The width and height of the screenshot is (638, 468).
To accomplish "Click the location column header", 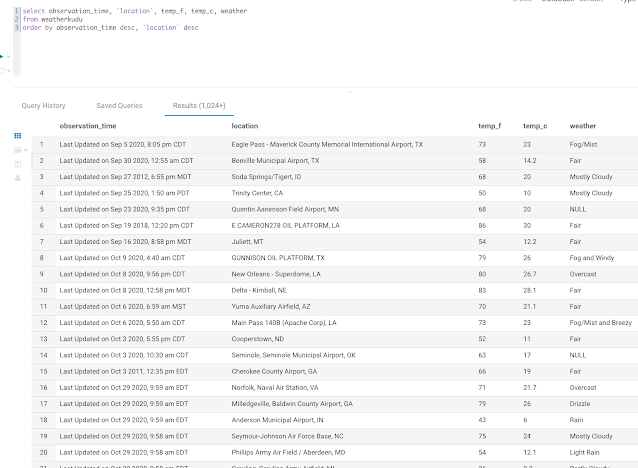I will tap(245, 126).
